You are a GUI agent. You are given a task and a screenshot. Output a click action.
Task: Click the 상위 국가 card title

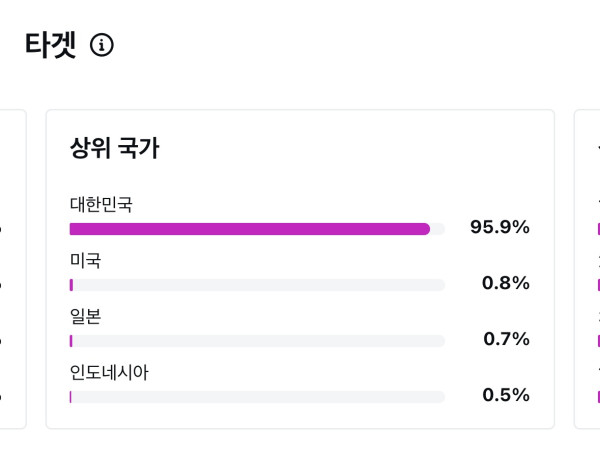(114, 148)
